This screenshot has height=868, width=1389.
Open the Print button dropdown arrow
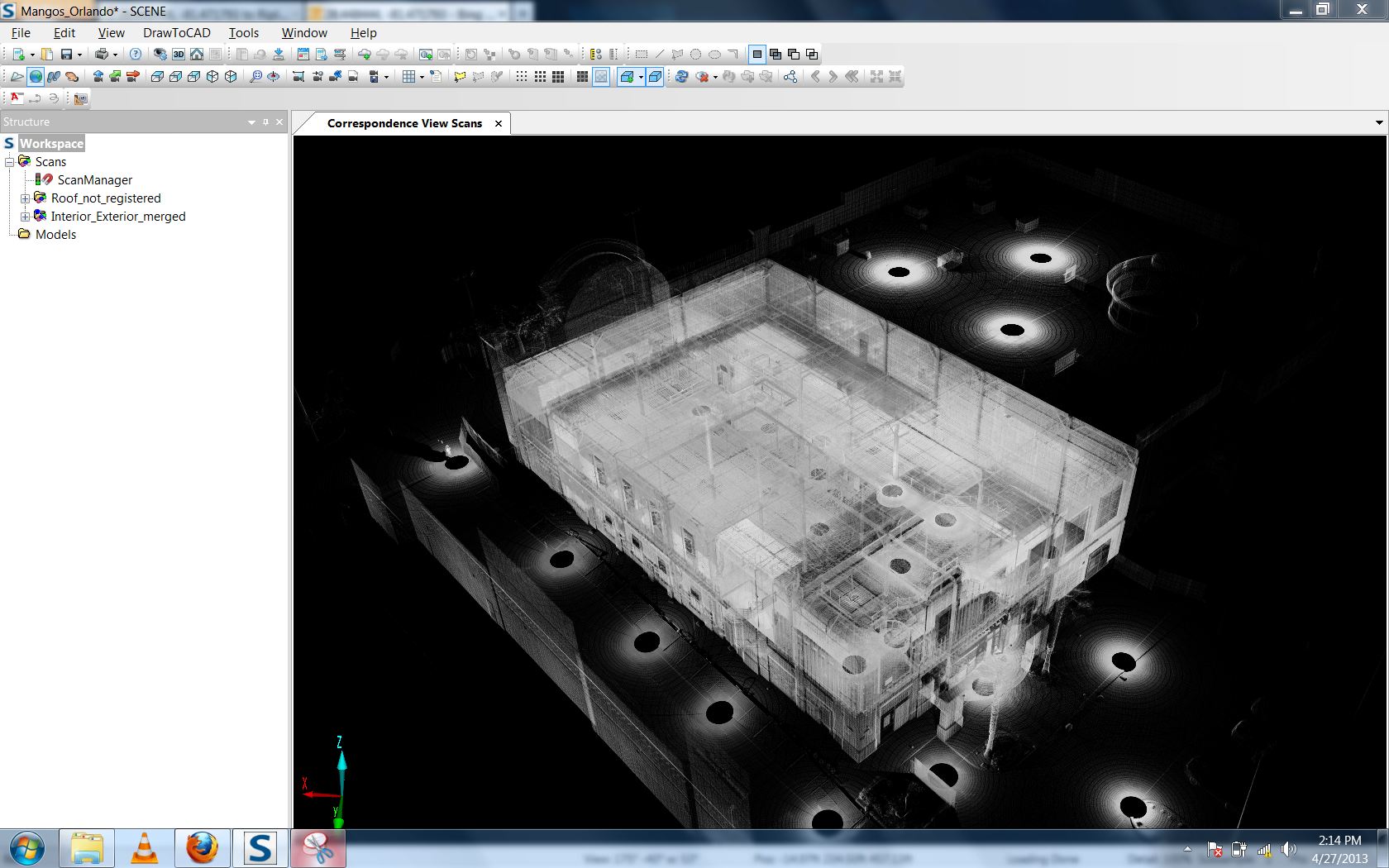[115, 55]
